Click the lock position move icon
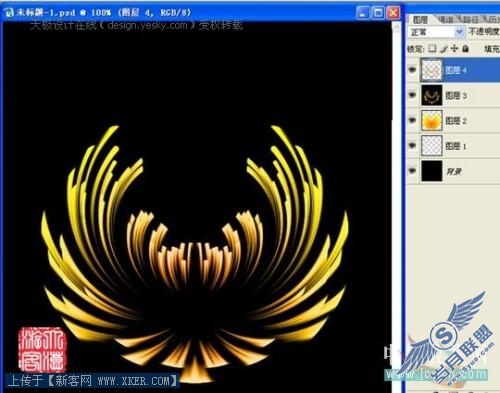This screenshot has width=500, height=393. pos(454,49)
